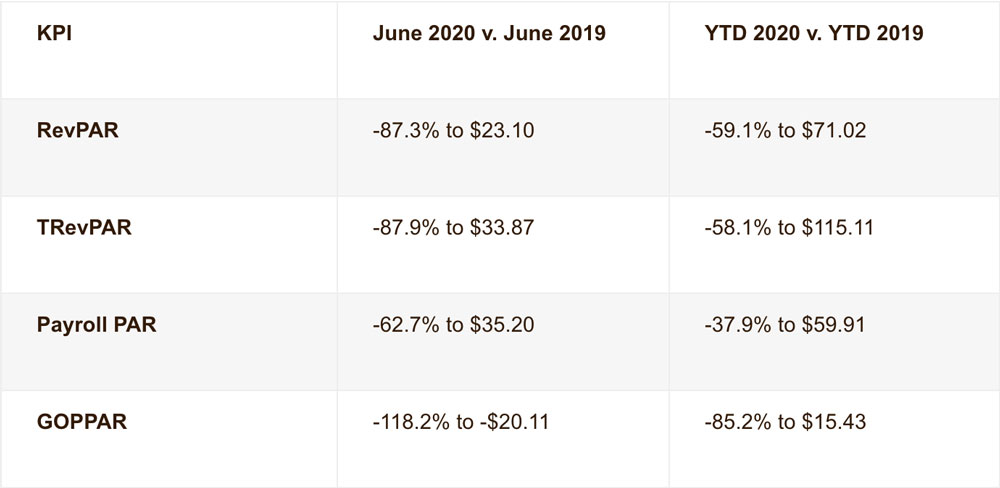Image resolution: width=1000 pixels, height=488 pixels.
Task: Select the RevPAR row label
Action: 75,130
